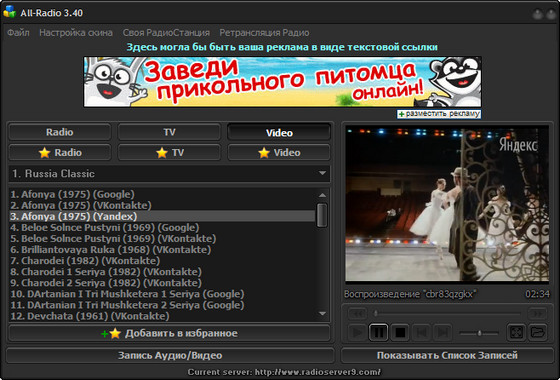The image size is (560, 380).
Task: Open favorite TV list with star
Action: [x=169, y=152]
